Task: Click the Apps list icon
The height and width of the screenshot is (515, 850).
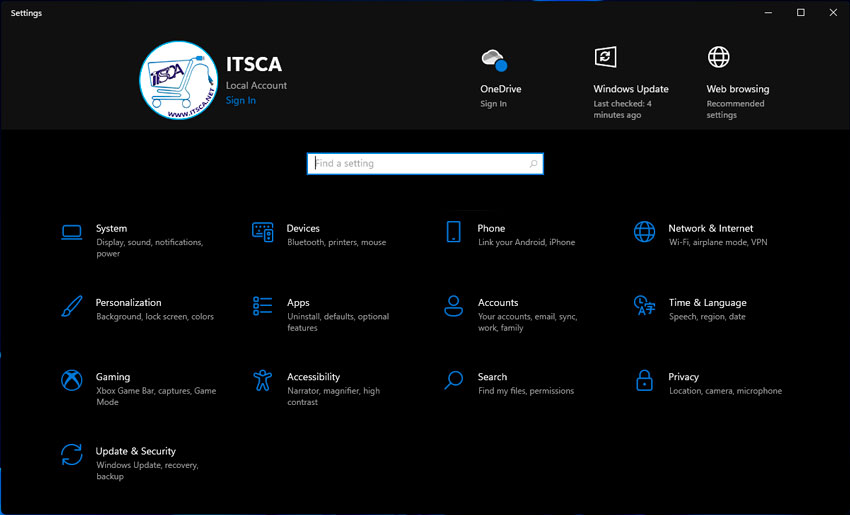Action: [x=263, y=306]
